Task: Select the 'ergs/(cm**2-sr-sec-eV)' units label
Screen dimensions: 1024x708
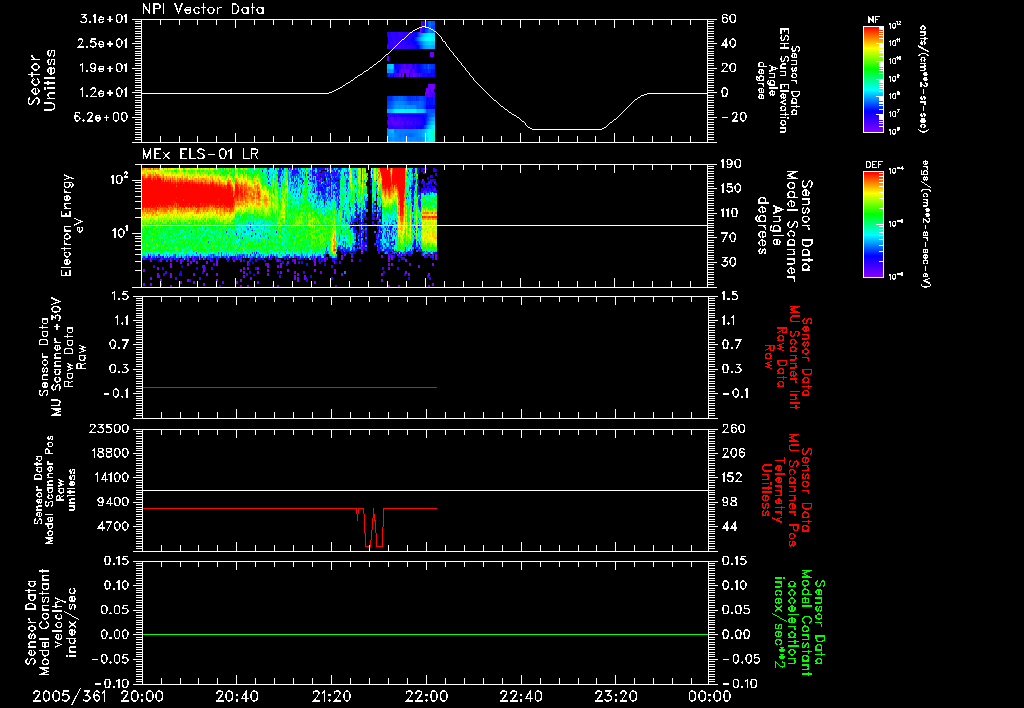Action: click(x=925, y=224)
